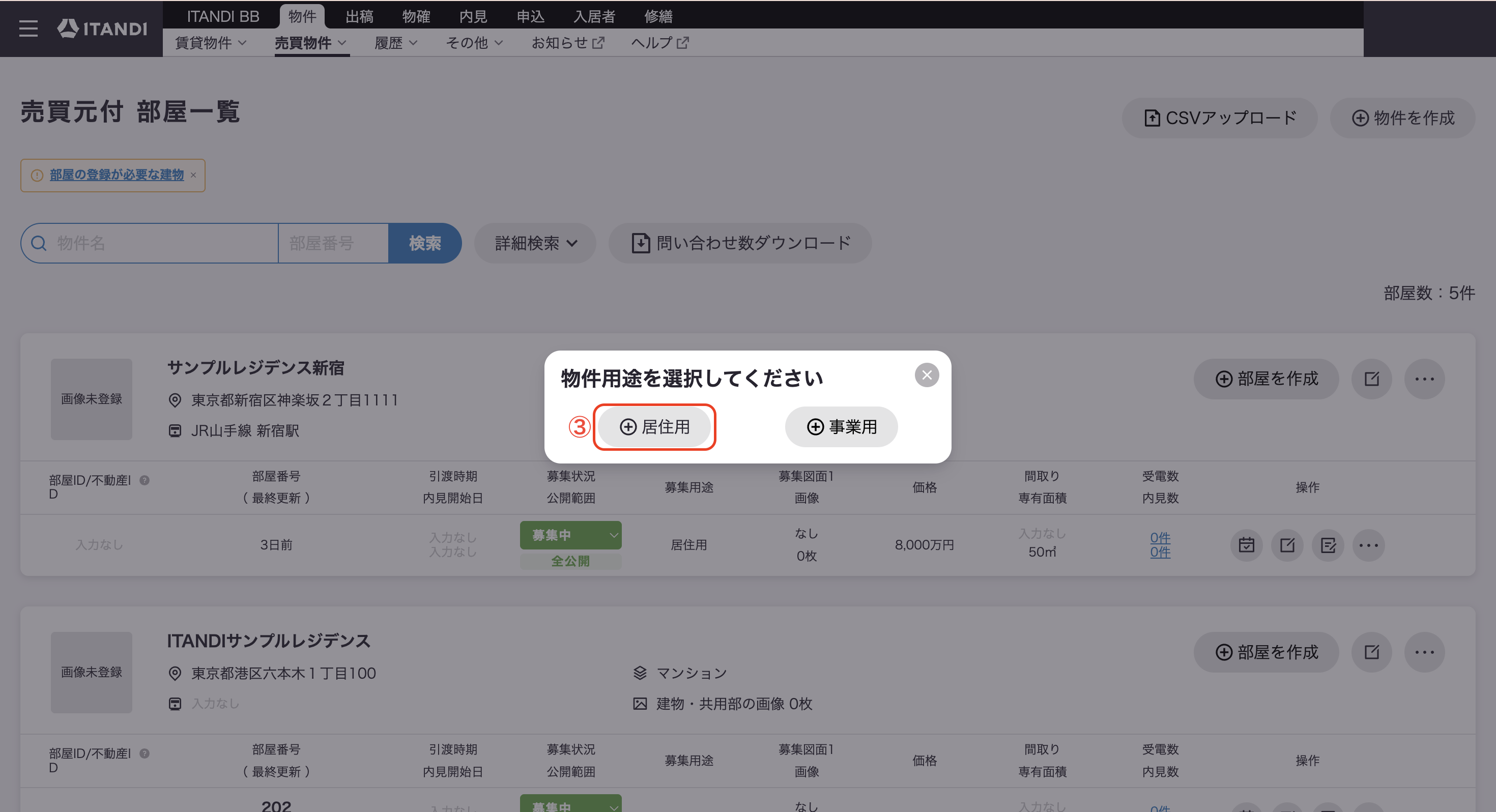Switch to the 物確 tab

pyautogui.click(x=416, y=16)
